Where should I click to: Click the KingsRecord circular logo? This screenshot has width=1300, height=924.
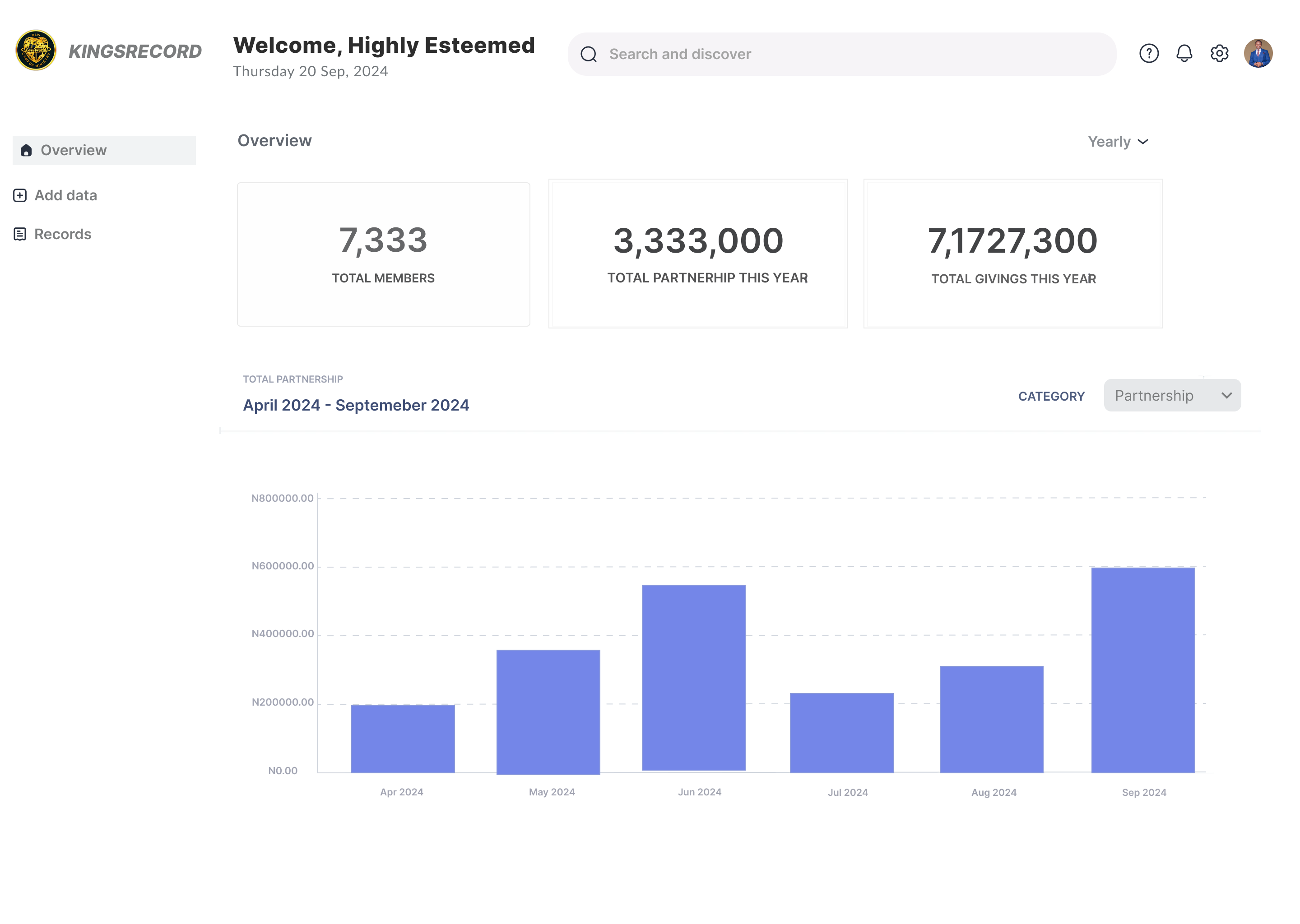coord(36,51)
